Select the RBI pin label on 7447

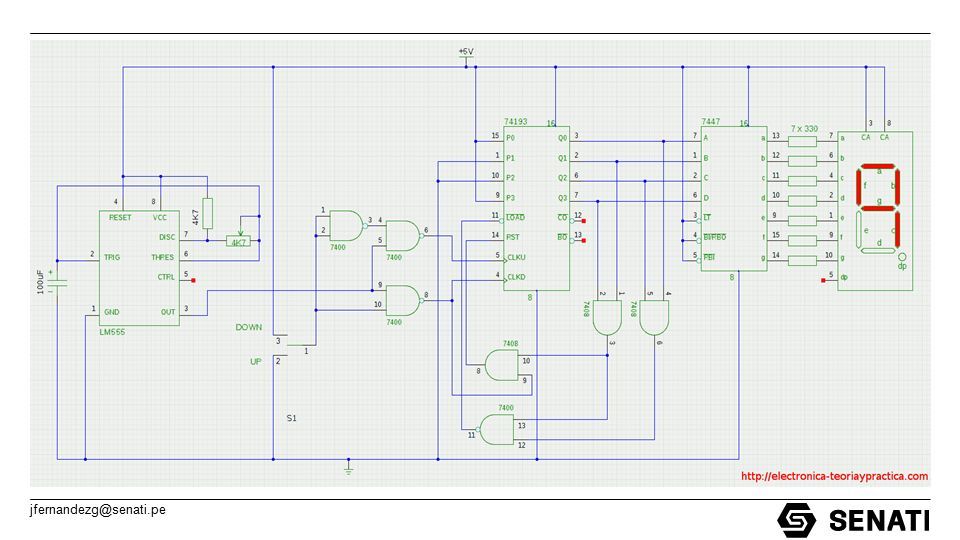(709, 257)
